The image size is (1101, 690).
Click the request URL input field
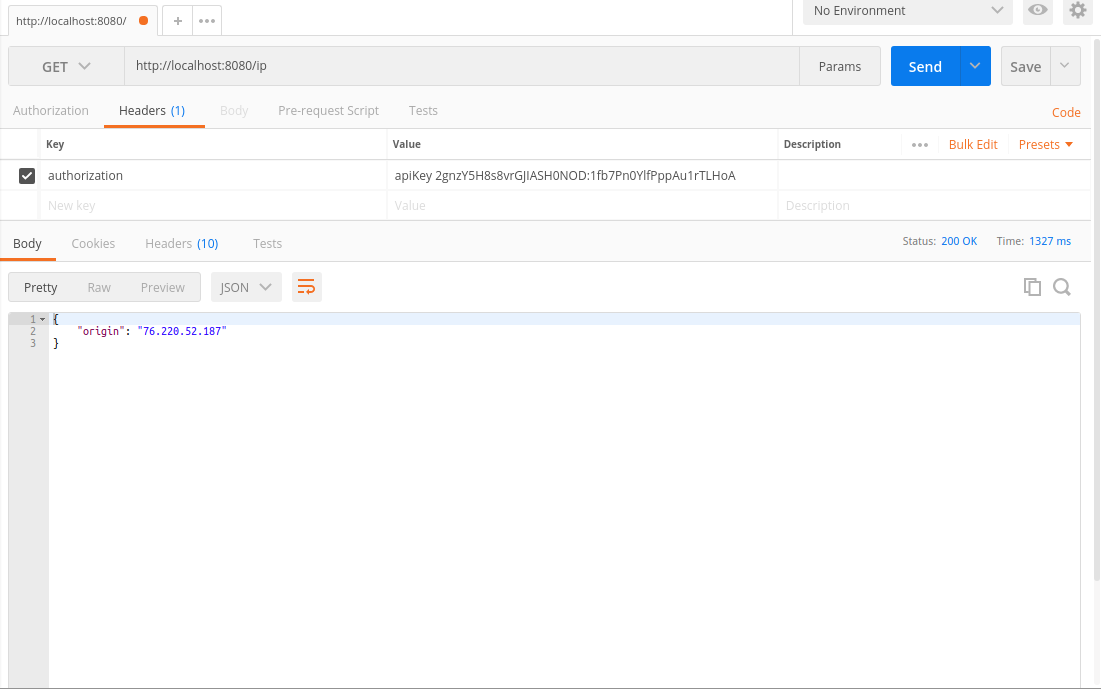tap(460, 67)
